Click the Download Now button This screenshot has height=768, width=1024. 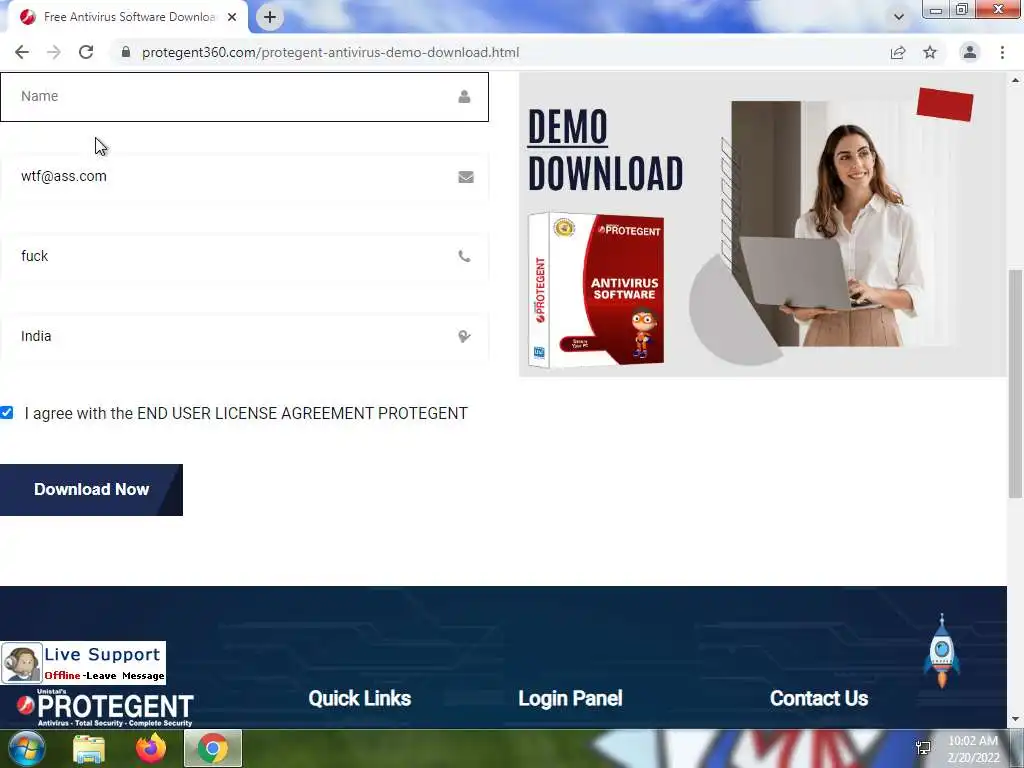pos(91,490)
